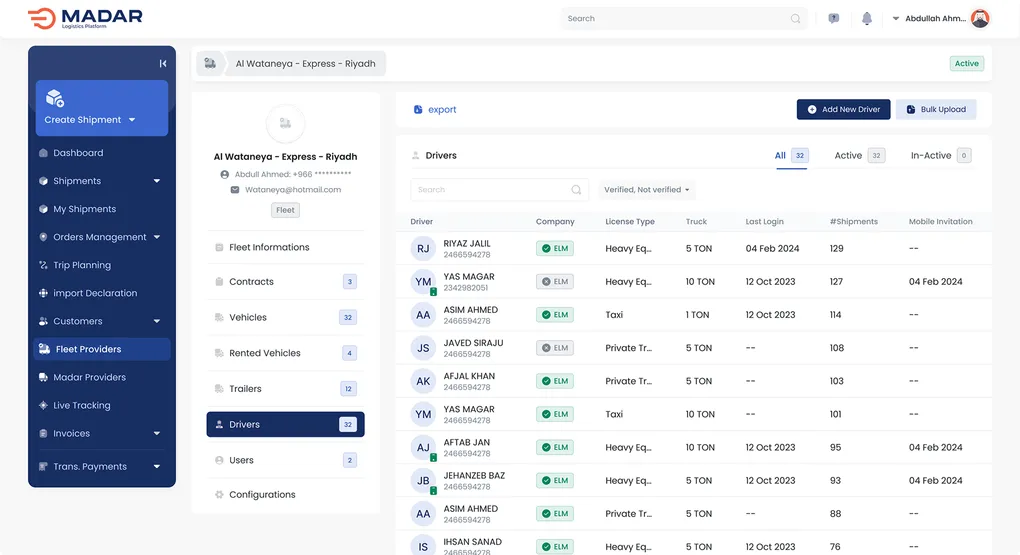This screenshot has height=555, width=1020.
Task: Toggle ELM status badge for RIYAZ JALIL
Action: pos(554,248)
